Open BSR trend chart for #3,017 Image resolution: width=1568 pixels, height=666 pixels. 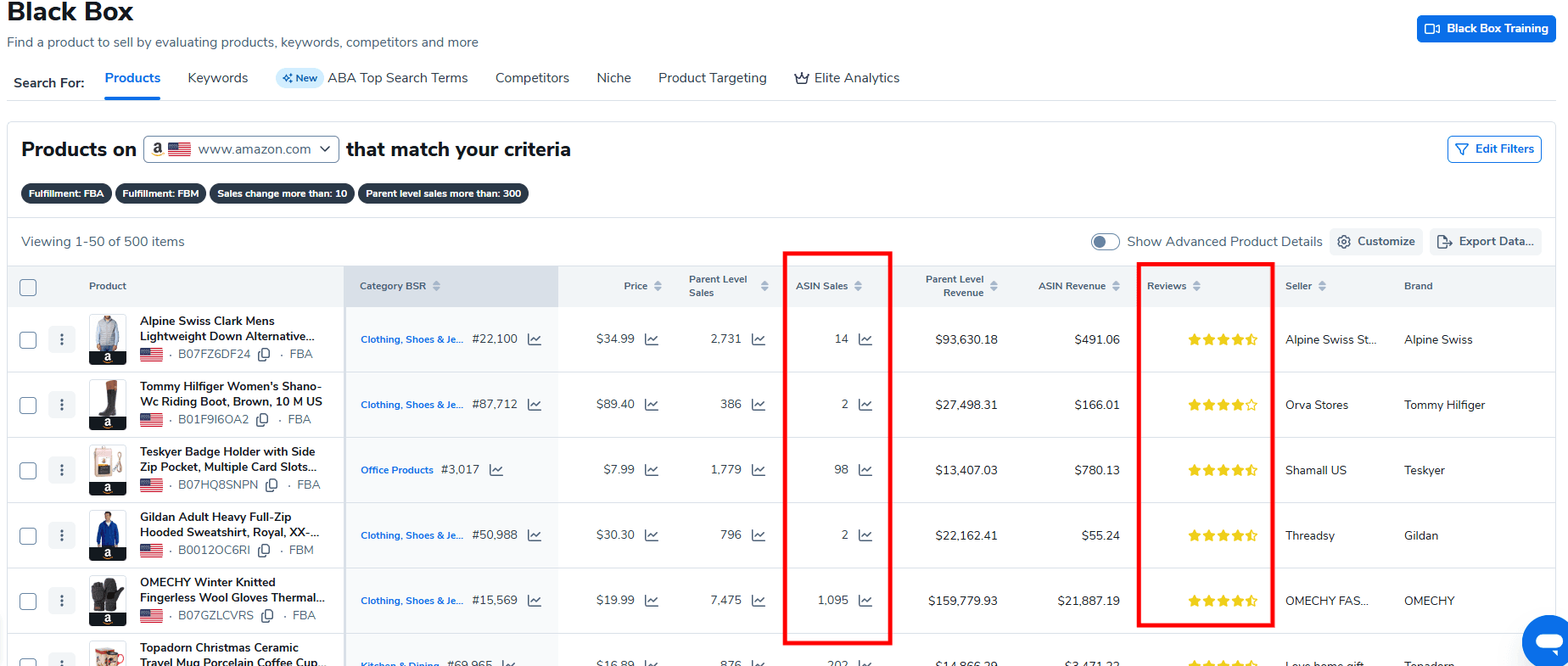coord(496,470)
